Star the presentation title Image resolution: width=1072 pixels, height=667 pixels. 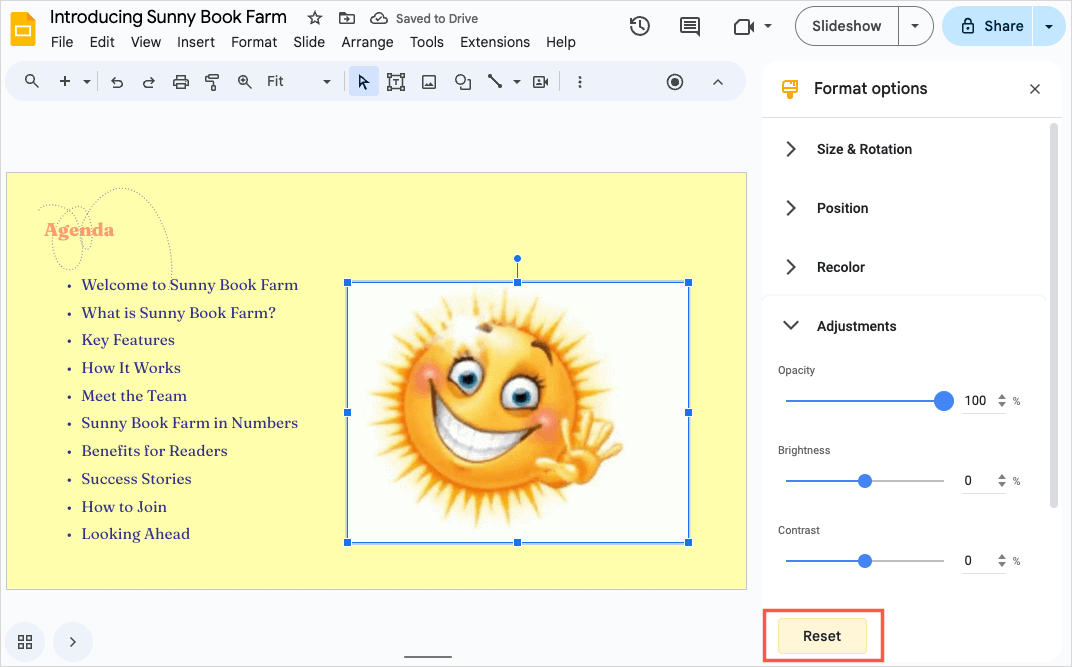[315, 18]
